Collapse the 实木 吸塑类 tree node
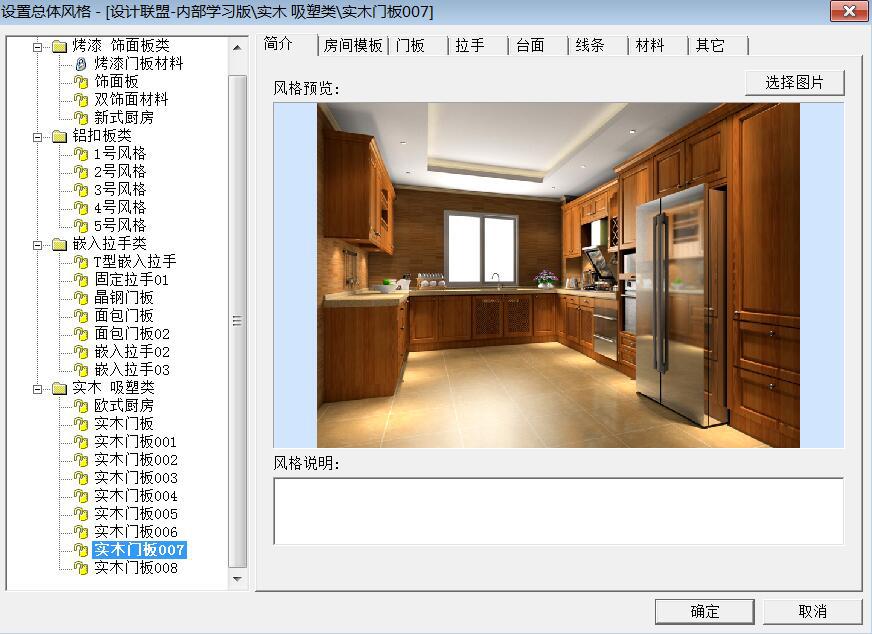The image size is (872, 634). 37,389
